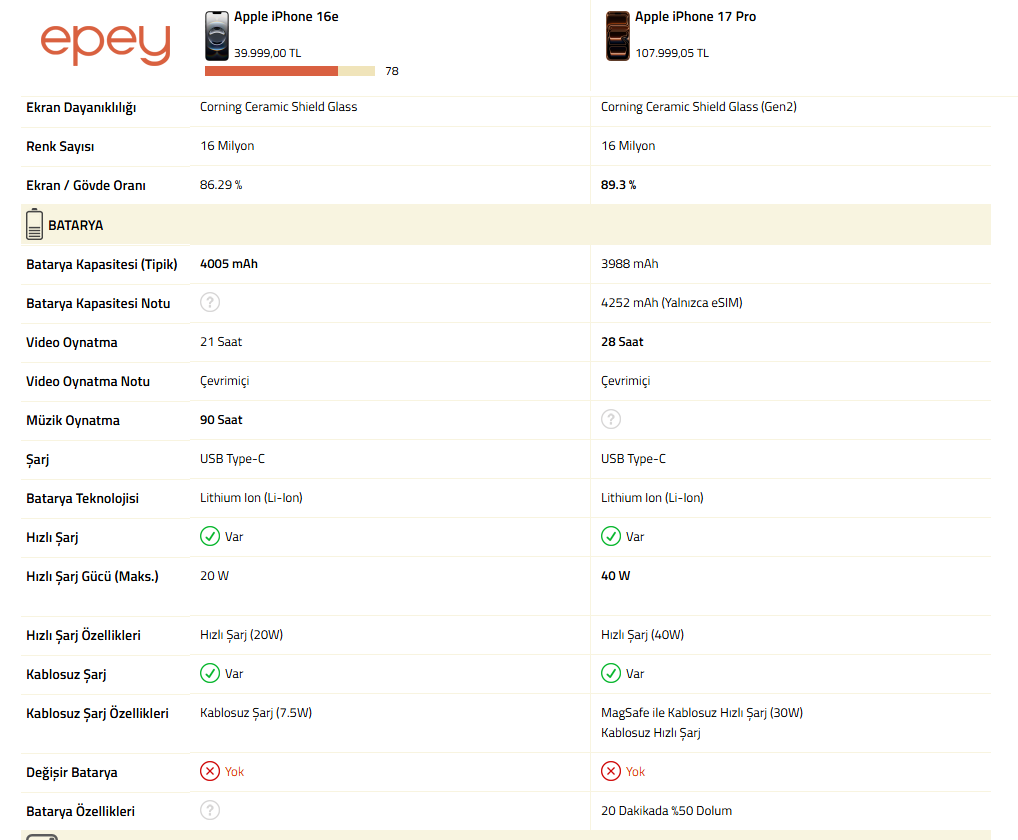Select the Renk Sayısı row label

pyautogui.click(x=60, y=147)
